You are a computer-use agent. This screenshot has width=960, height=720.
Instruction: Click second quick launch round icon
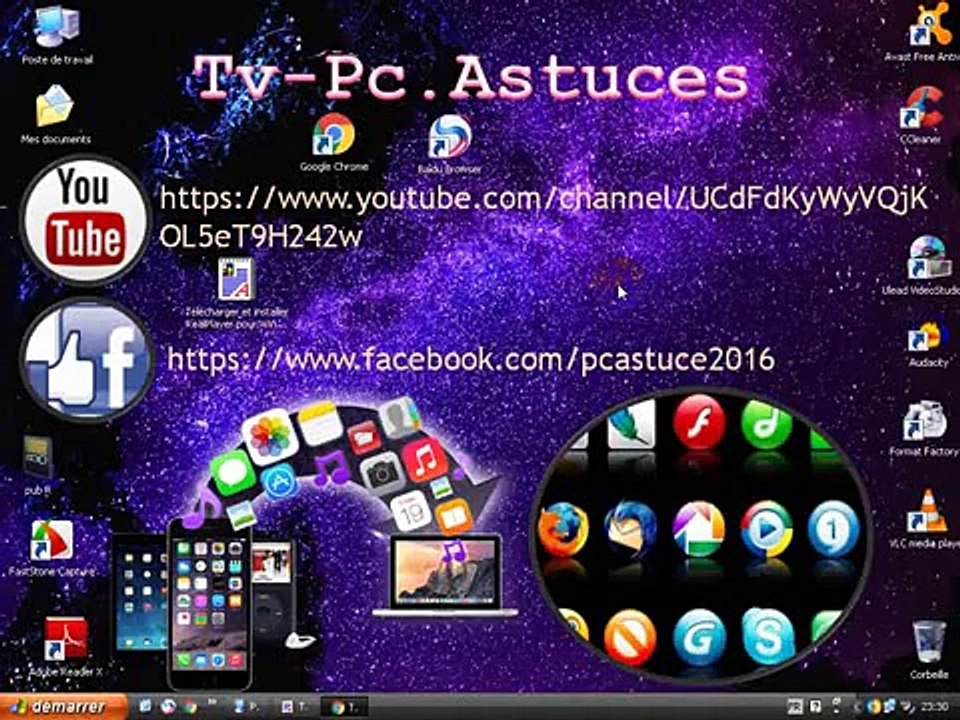[168, 707]
